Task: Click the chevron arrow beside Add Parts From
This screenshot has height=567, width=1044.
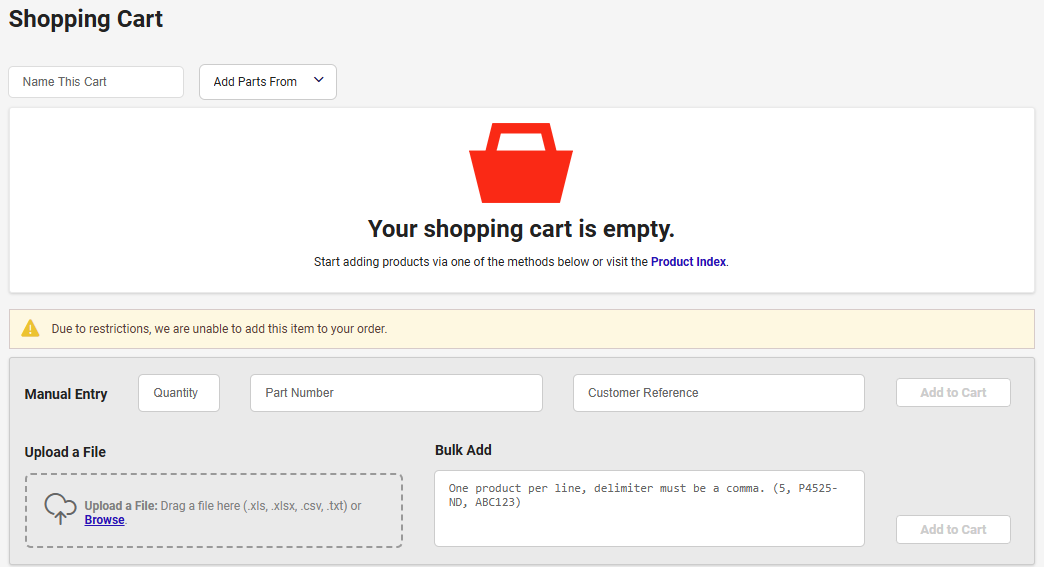Action: [319, 81]
